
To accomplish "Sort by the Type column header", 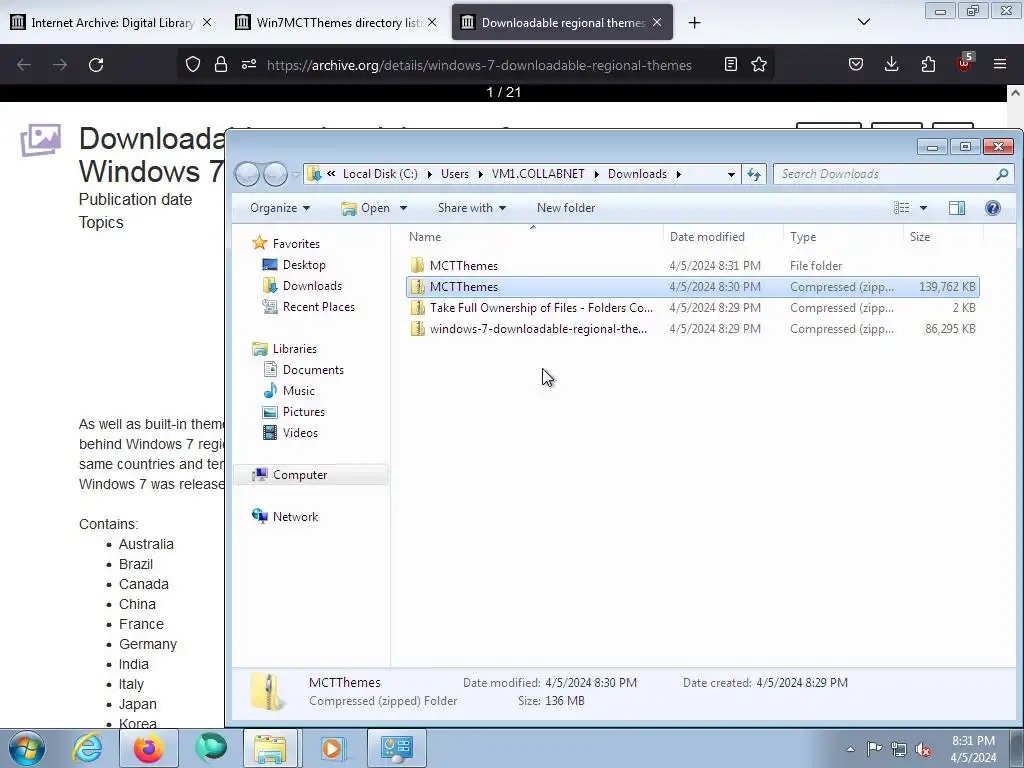I will pos(843,236).
